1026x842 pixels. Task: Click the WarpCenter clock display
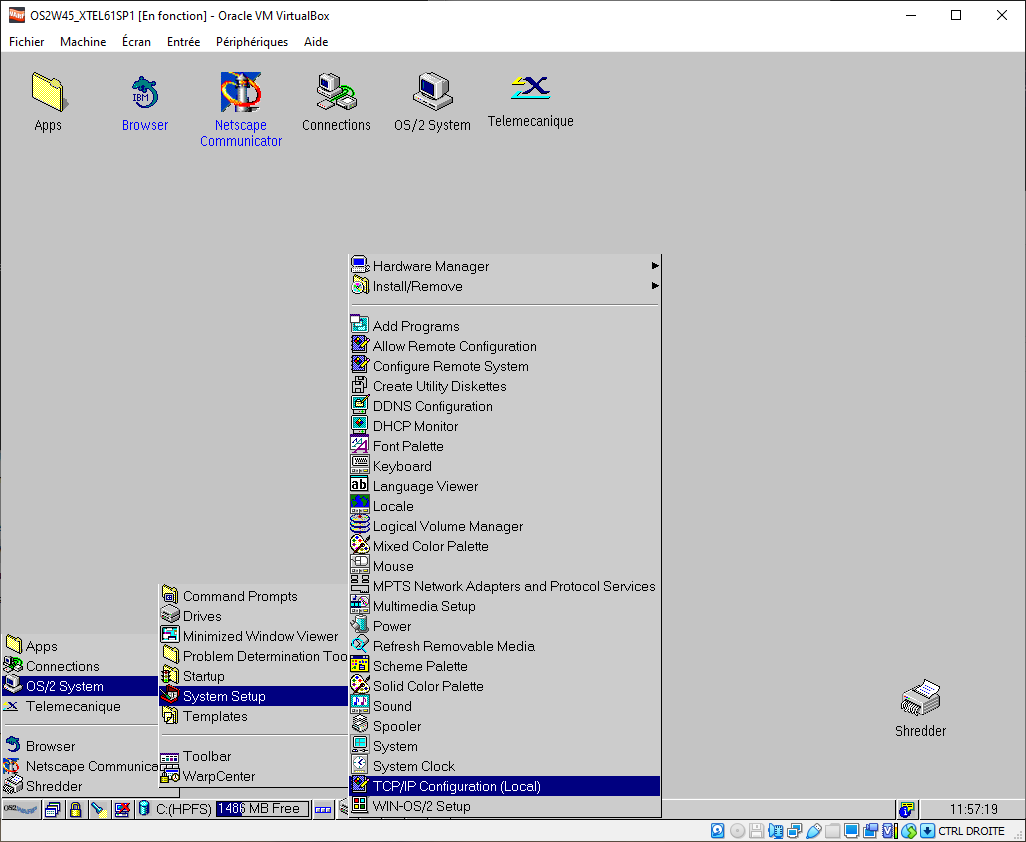click(x=971, y=809)
